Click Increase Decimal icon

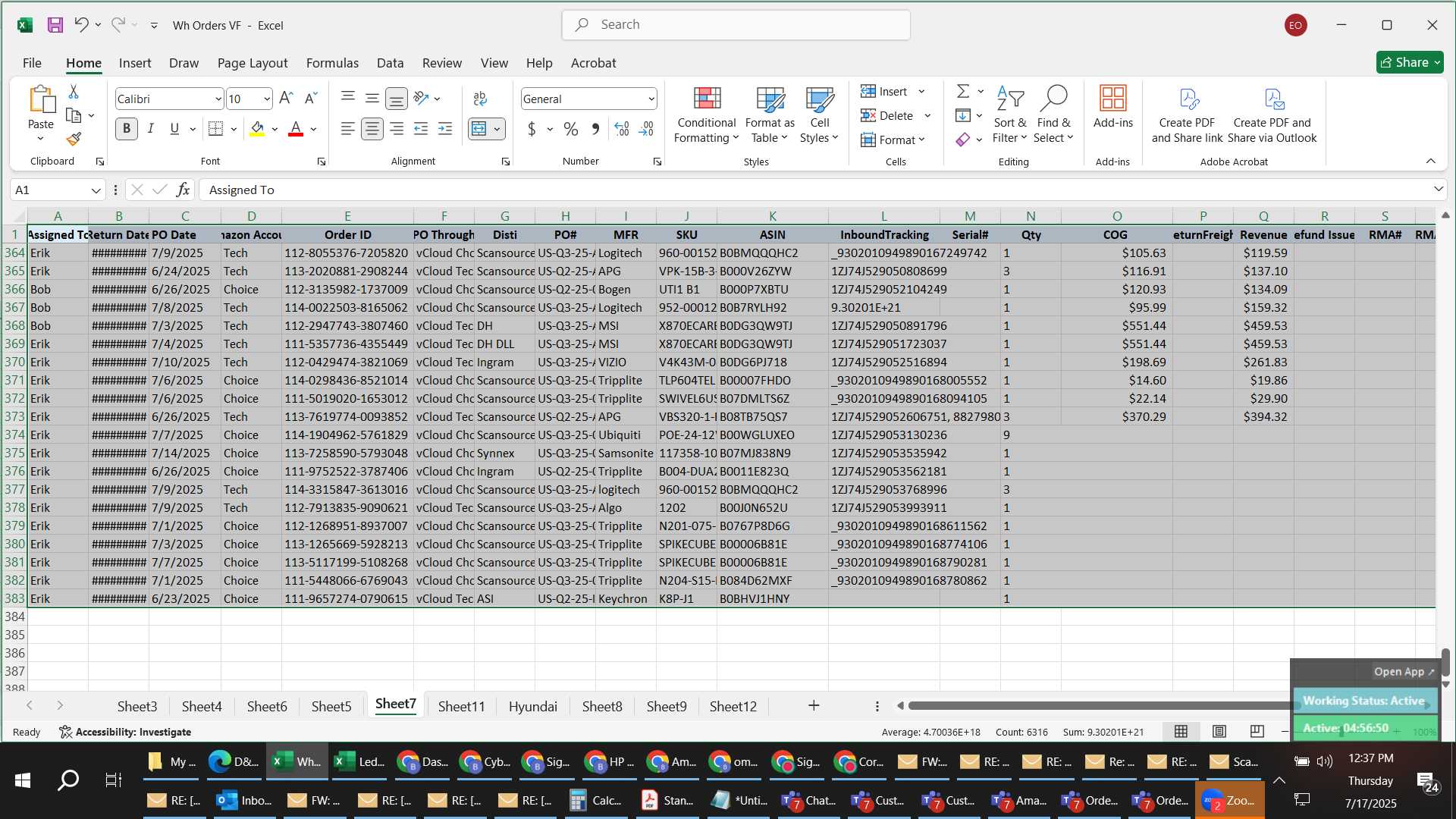click(x=622, y=129)
